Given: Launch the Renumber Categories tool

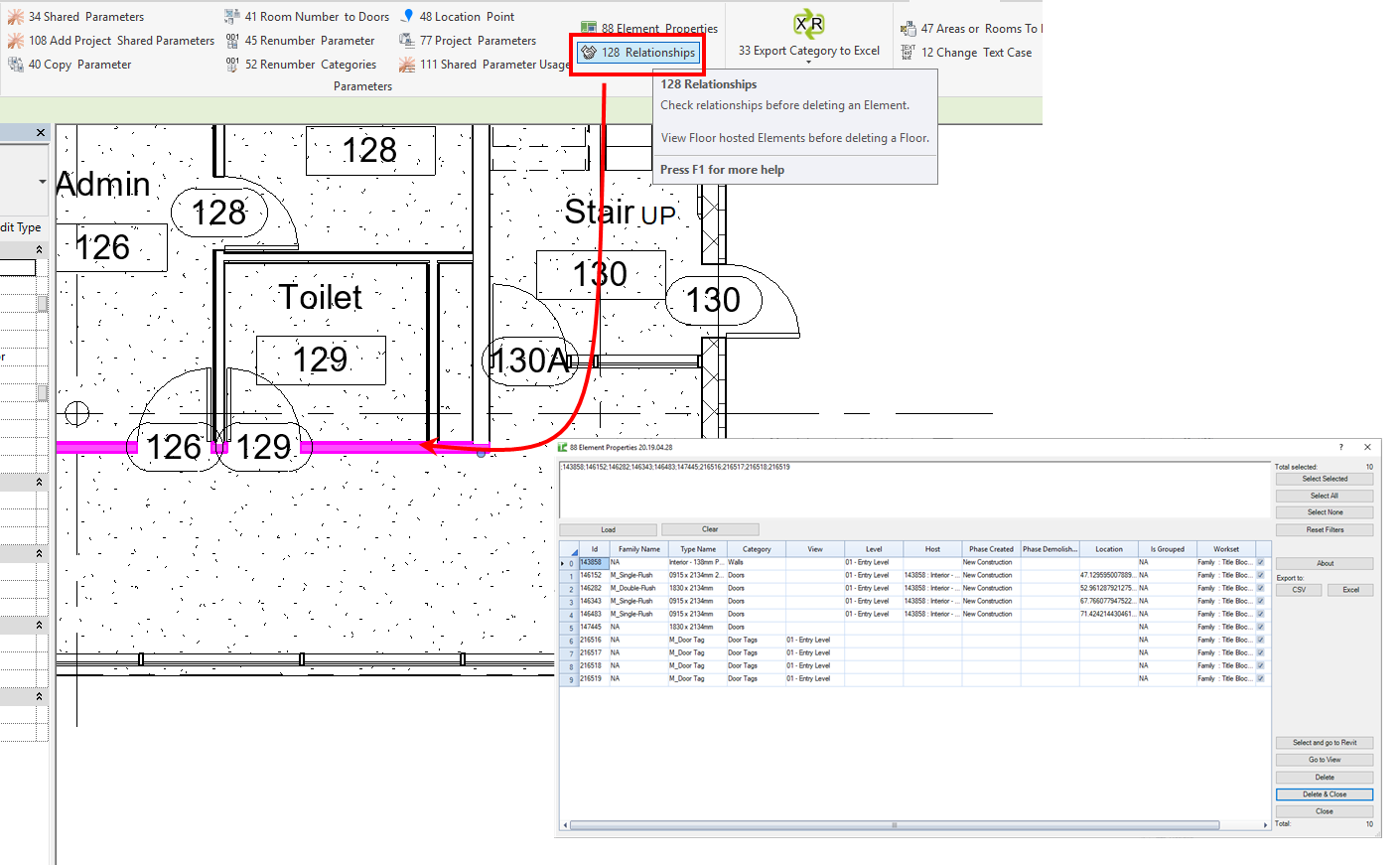Looking at the screenshot, I should pos(309,64).
